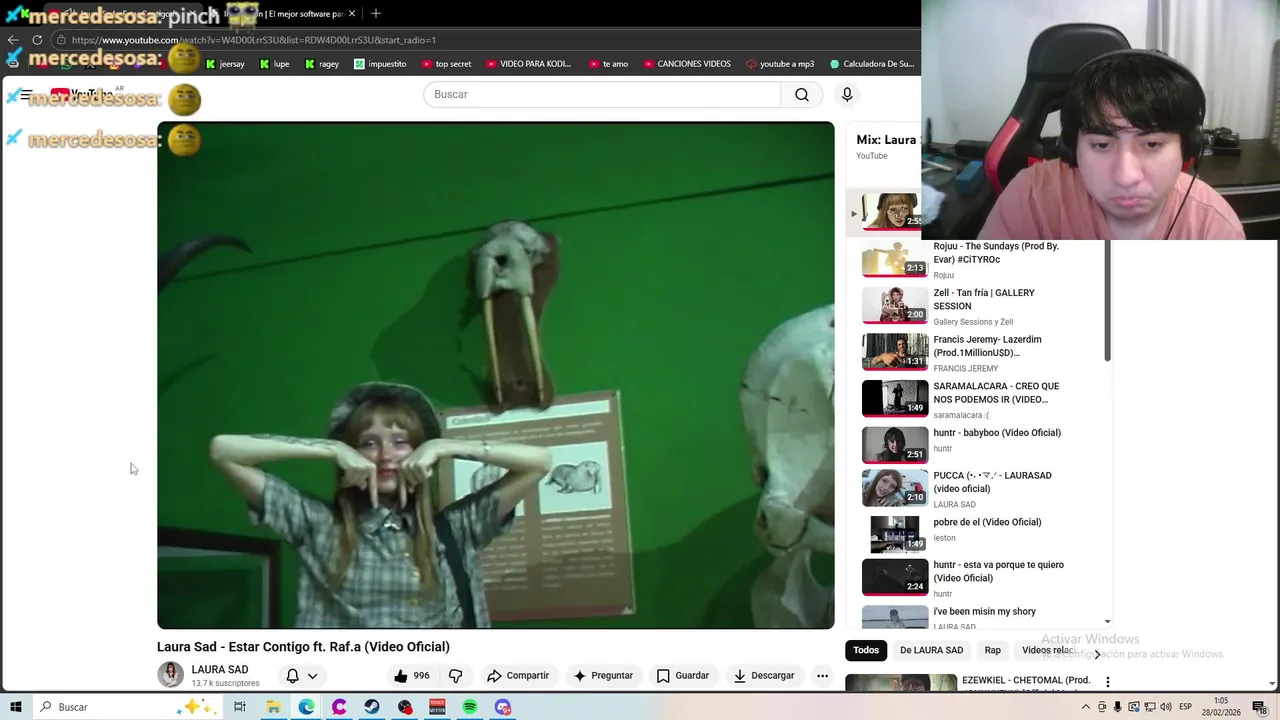This screenshot has width=1280, height=720.
Task: Open 'Calculadora De Su...' bookmark
Action: tap(871, 64)
